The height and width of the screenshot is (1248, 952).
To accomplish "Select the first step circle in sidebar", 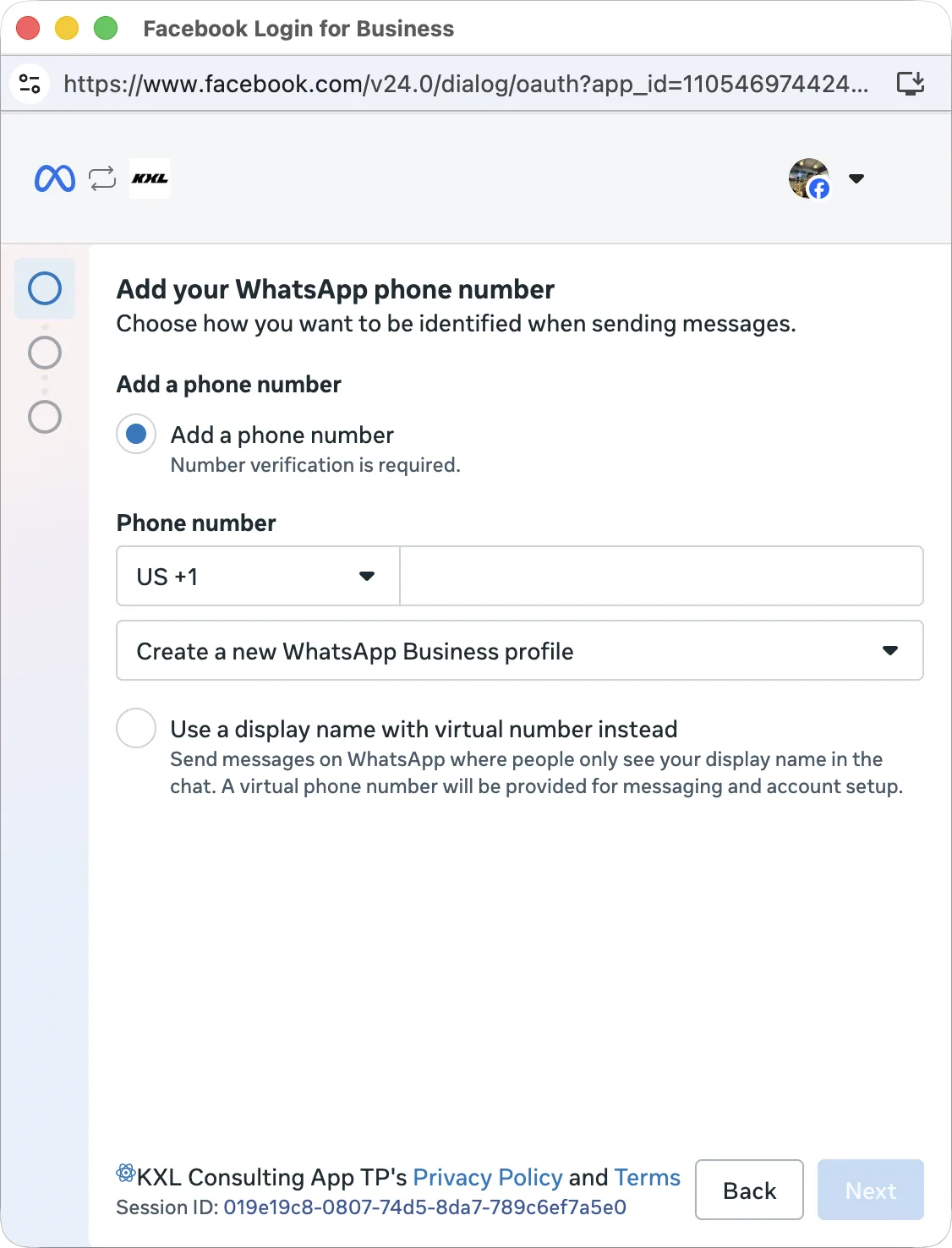I will (45, 288).
